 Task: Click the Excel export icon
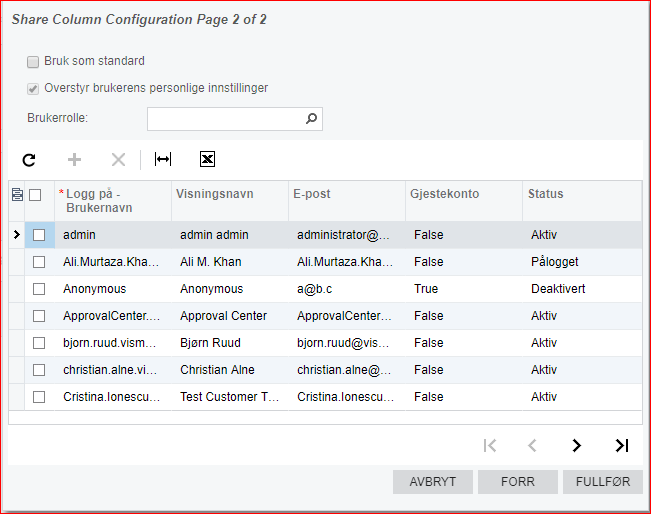pyautogui.click(x=207, y=159)
